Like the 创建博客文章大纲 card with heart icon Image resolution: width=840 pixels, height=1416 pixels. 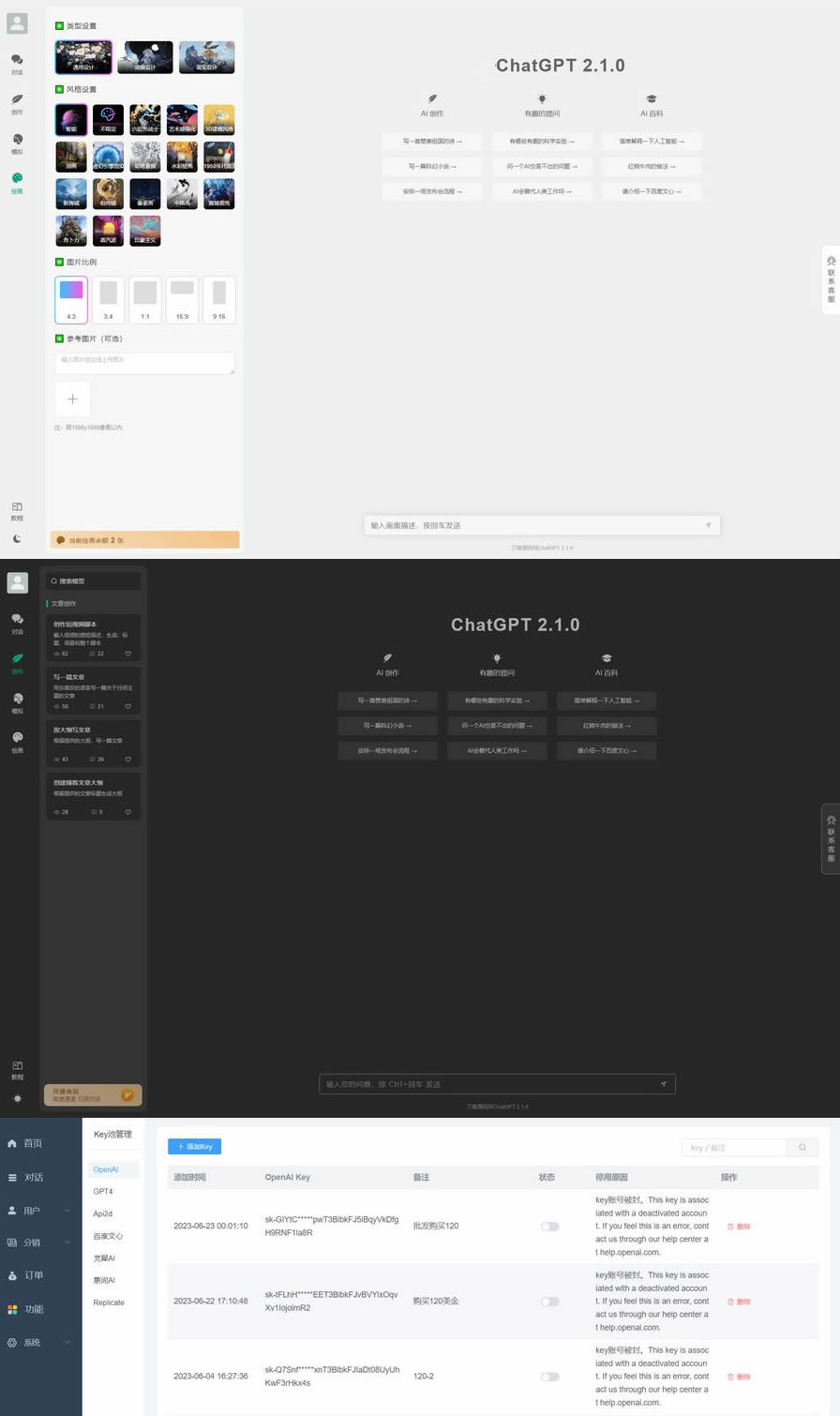coord(128,811)
